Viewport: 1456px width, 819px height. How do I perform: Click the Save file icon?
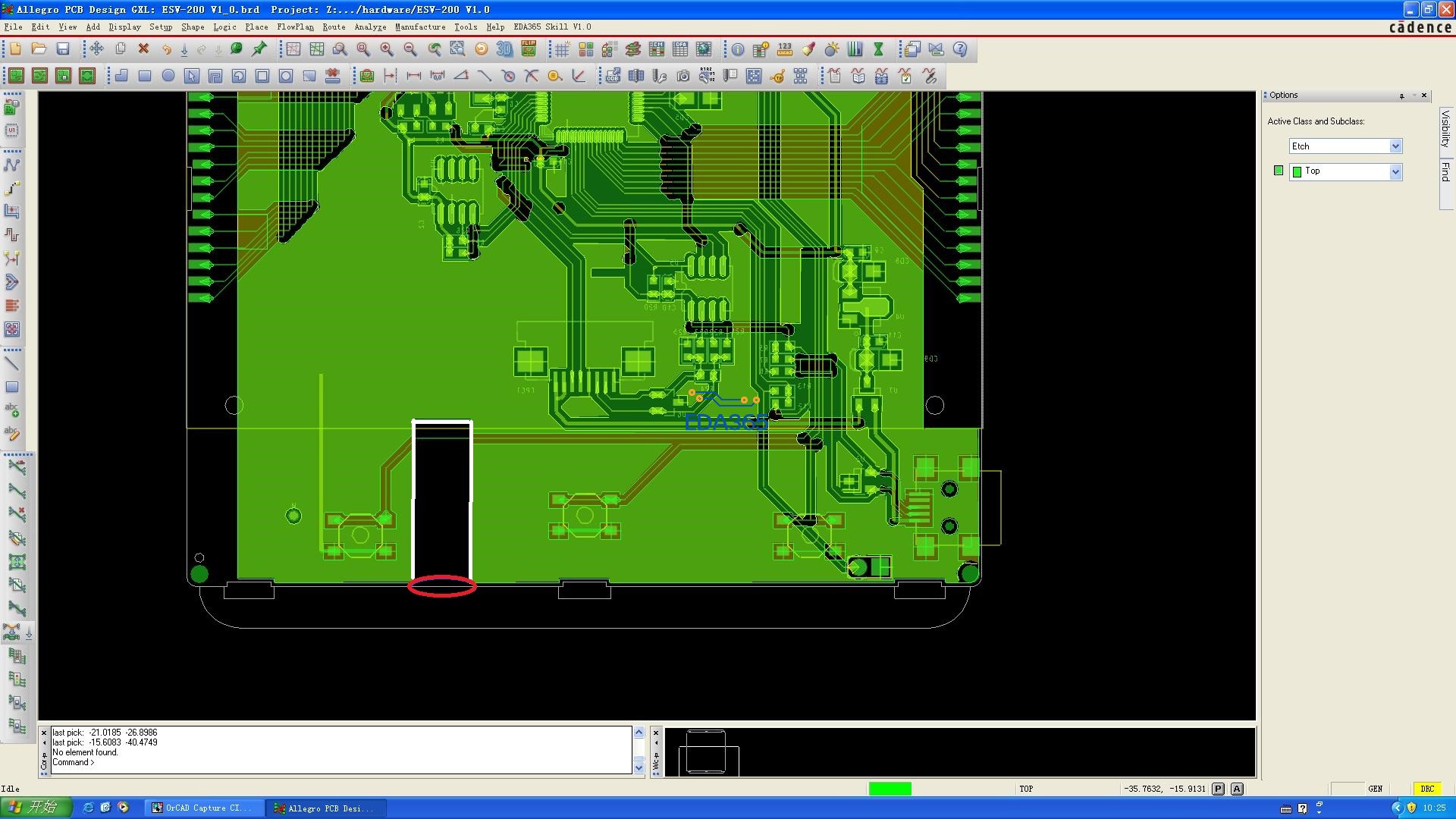pyautogui.click(x=63, y=49)
